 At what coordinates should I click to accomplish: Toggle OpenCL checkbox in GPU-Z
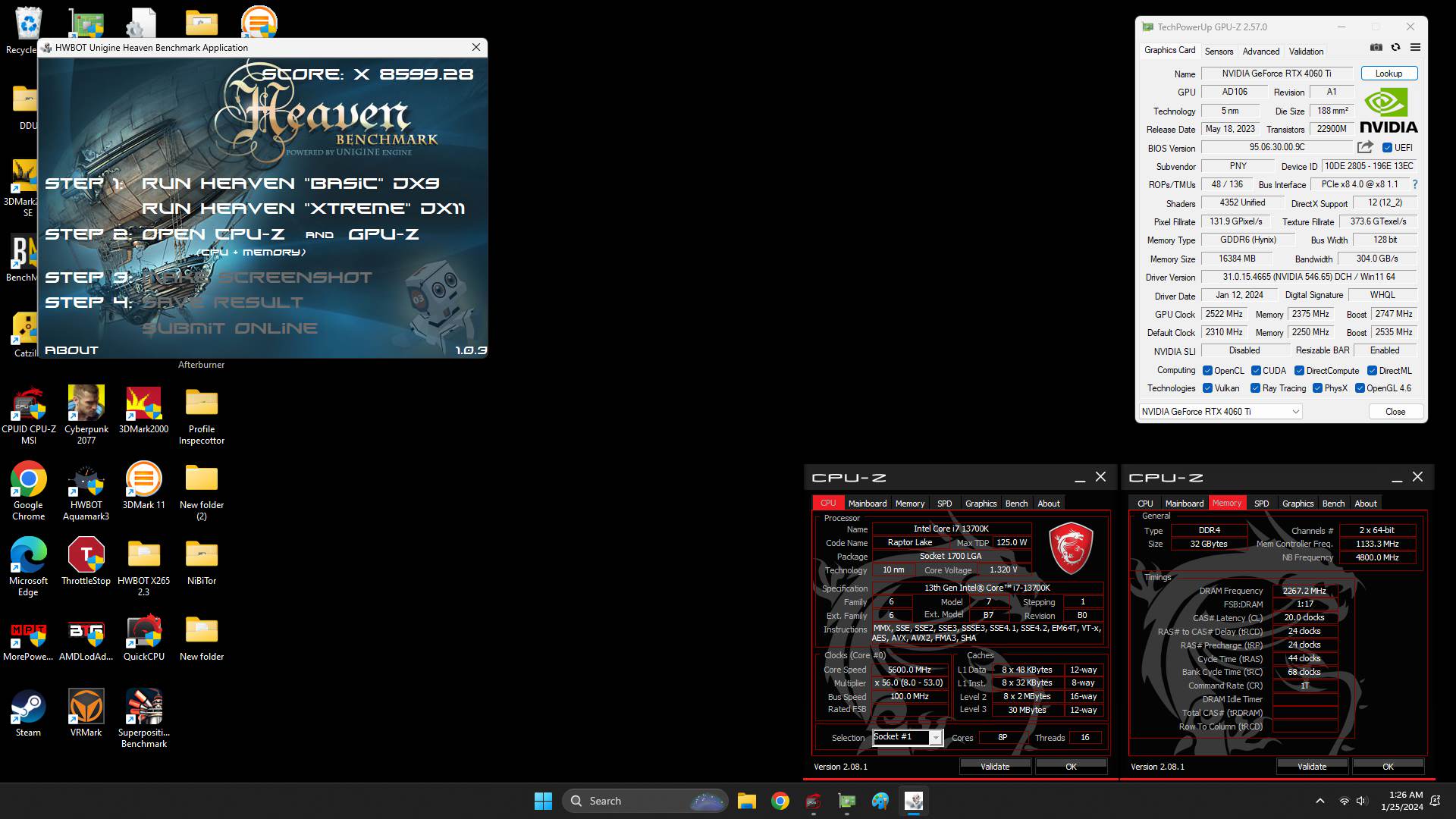pyautogui.click(x=1207, y=371)
